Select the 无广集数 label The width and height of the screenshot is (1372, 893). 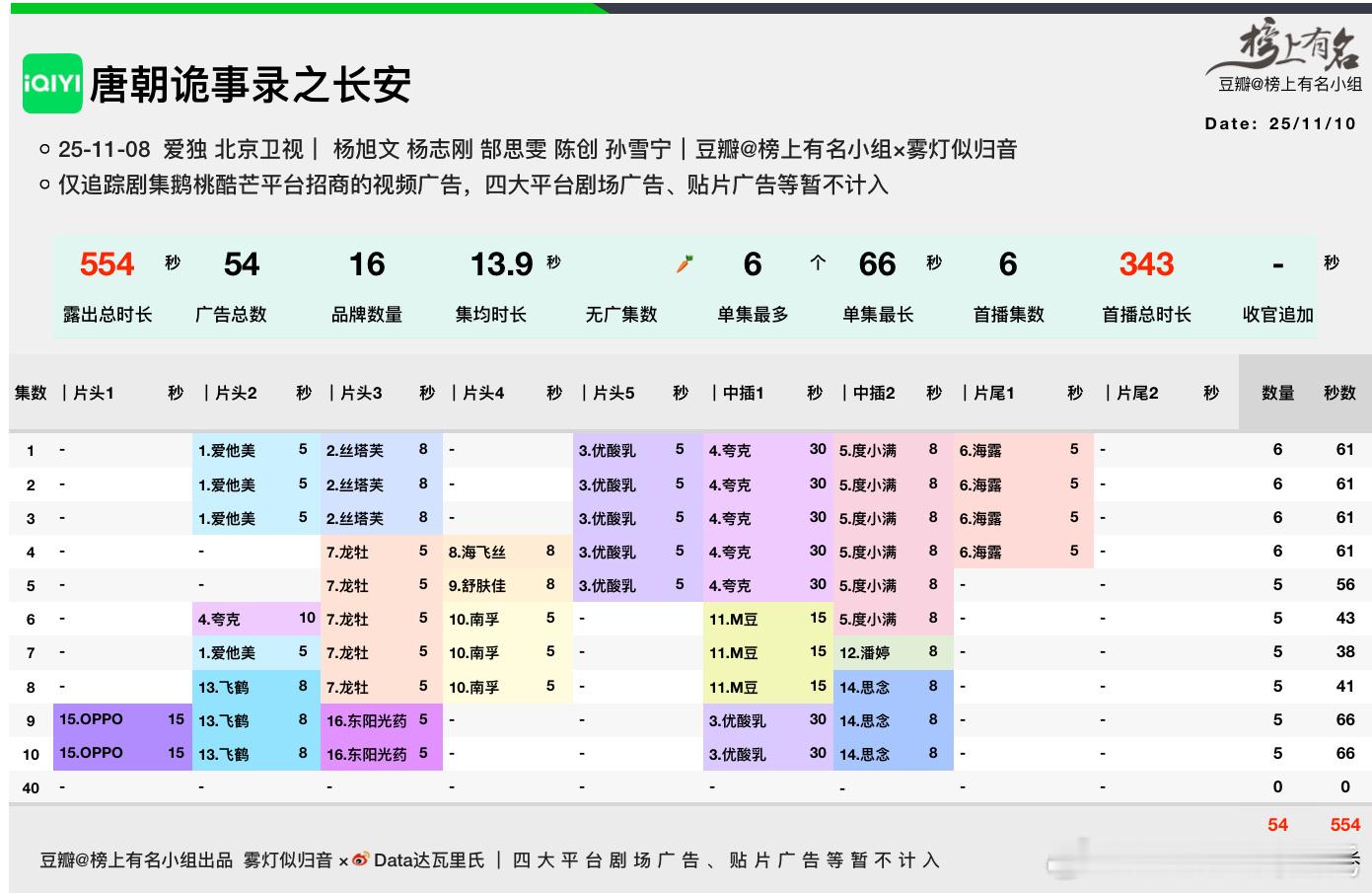621,314
